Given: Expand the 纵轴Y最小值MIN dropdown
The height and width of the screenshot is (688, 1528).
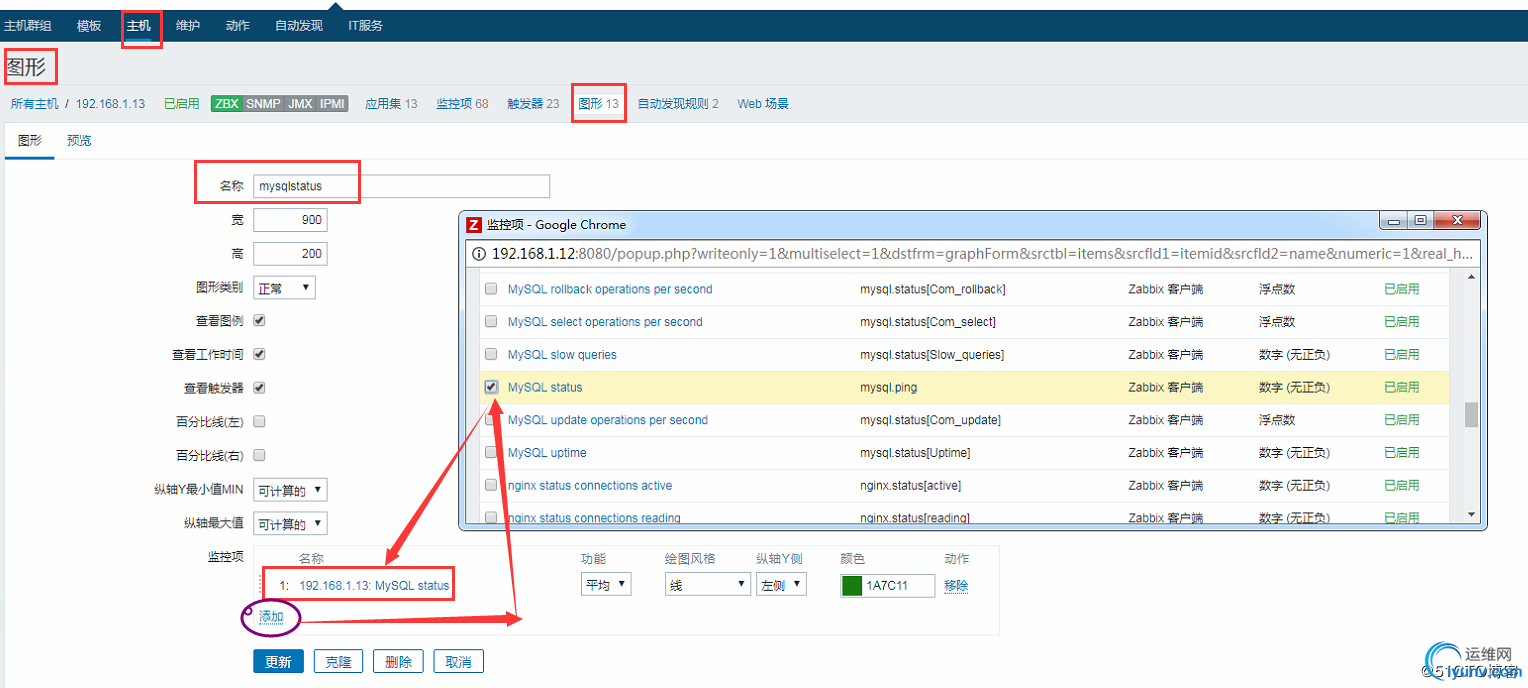Looking at the screenshot, I should [x=290, y=490].
